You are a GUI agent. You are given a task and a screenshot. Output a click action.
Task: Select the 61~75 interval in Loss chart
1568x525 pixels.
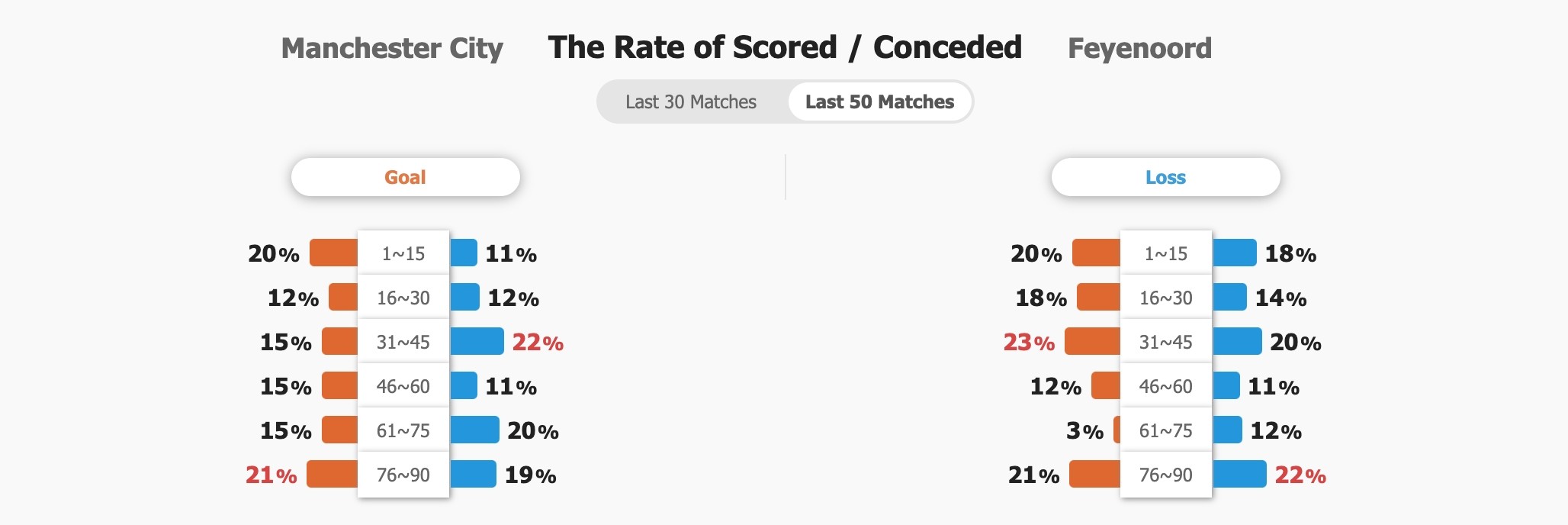point(1166,430)
